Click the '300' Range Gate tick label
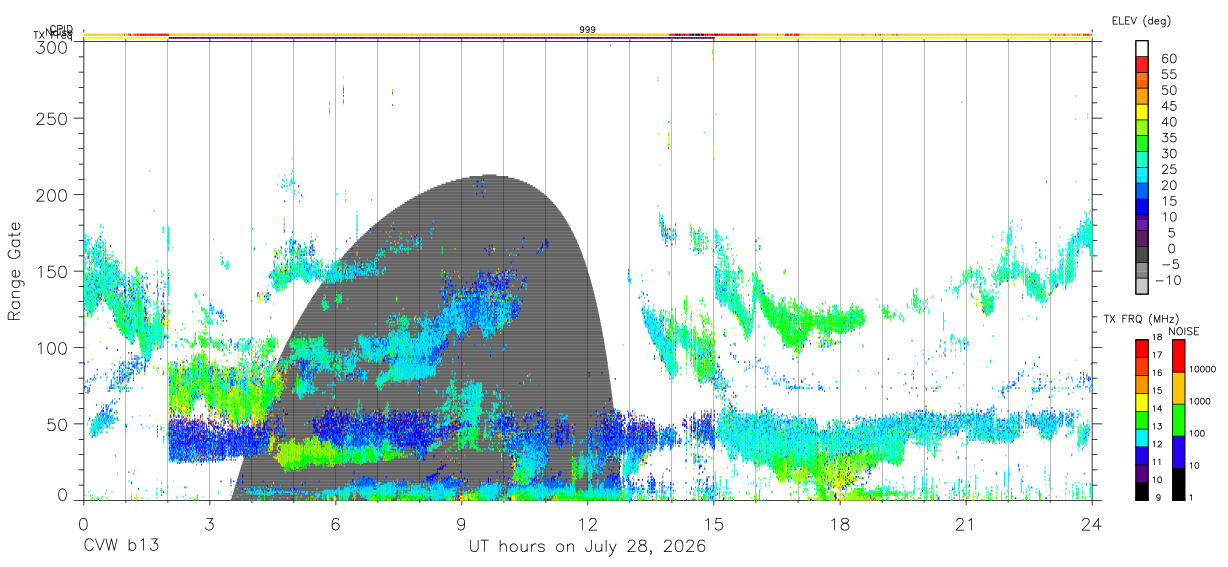The width and height of the screenshot is (1228, 567). click(53, 47)
